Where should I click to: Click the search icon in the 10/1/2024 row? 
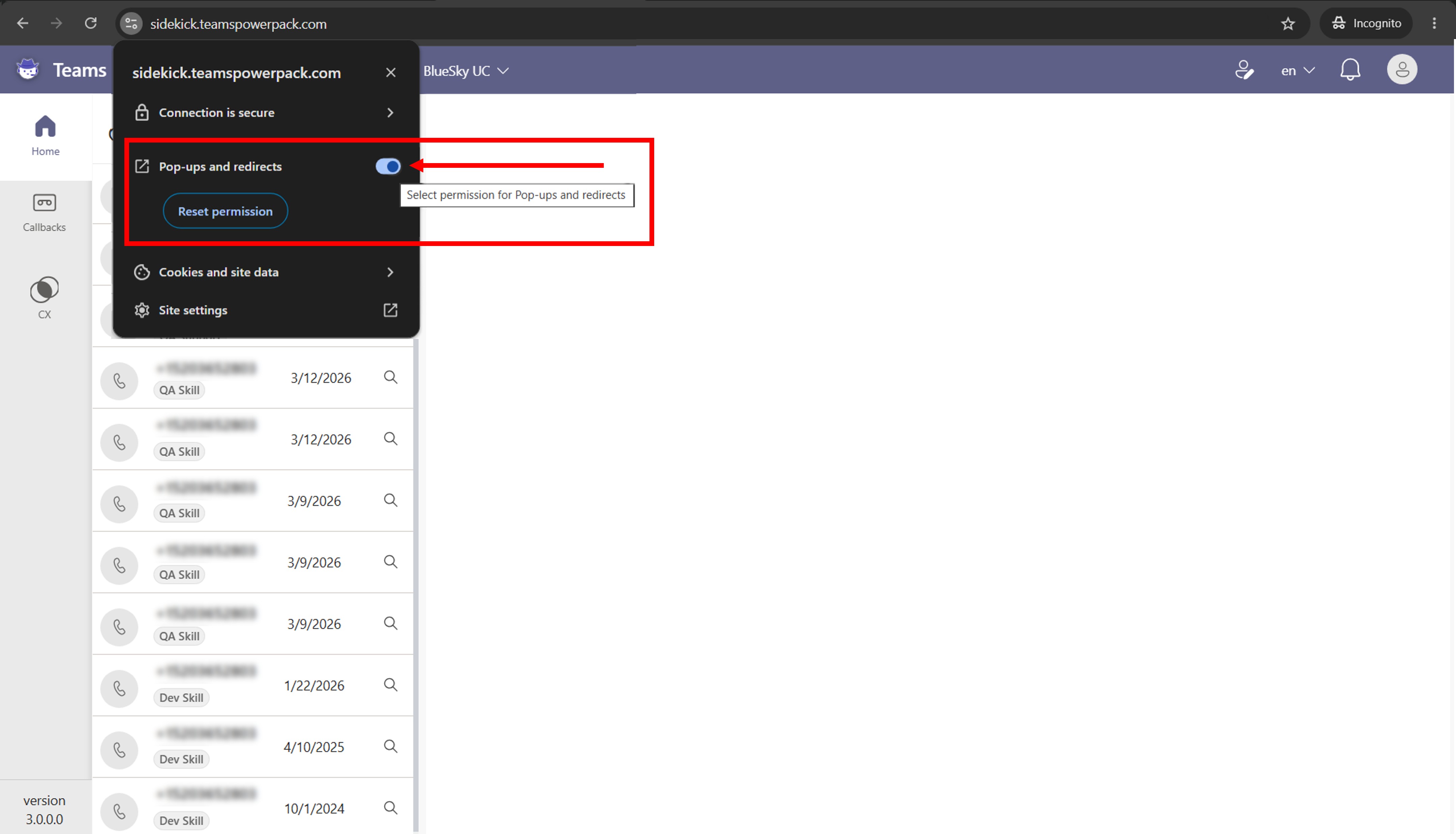click(x=390, y=808)
